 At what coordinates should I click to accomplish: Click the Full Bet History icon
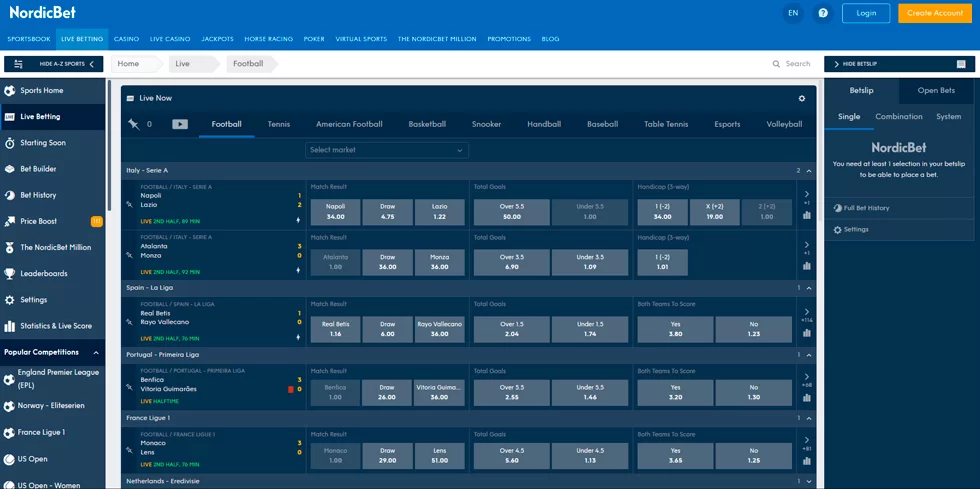coord(838,208)
